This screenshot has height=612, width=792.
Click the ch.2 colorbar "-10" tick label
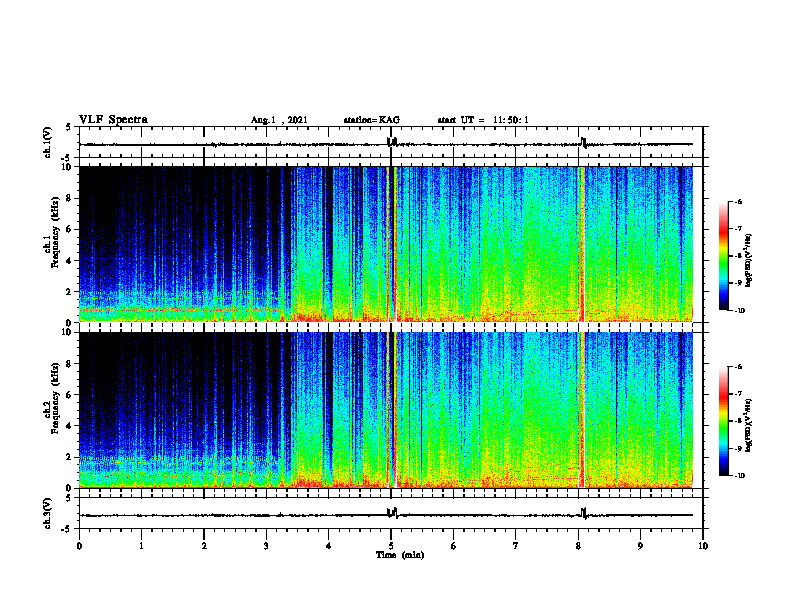740,476
